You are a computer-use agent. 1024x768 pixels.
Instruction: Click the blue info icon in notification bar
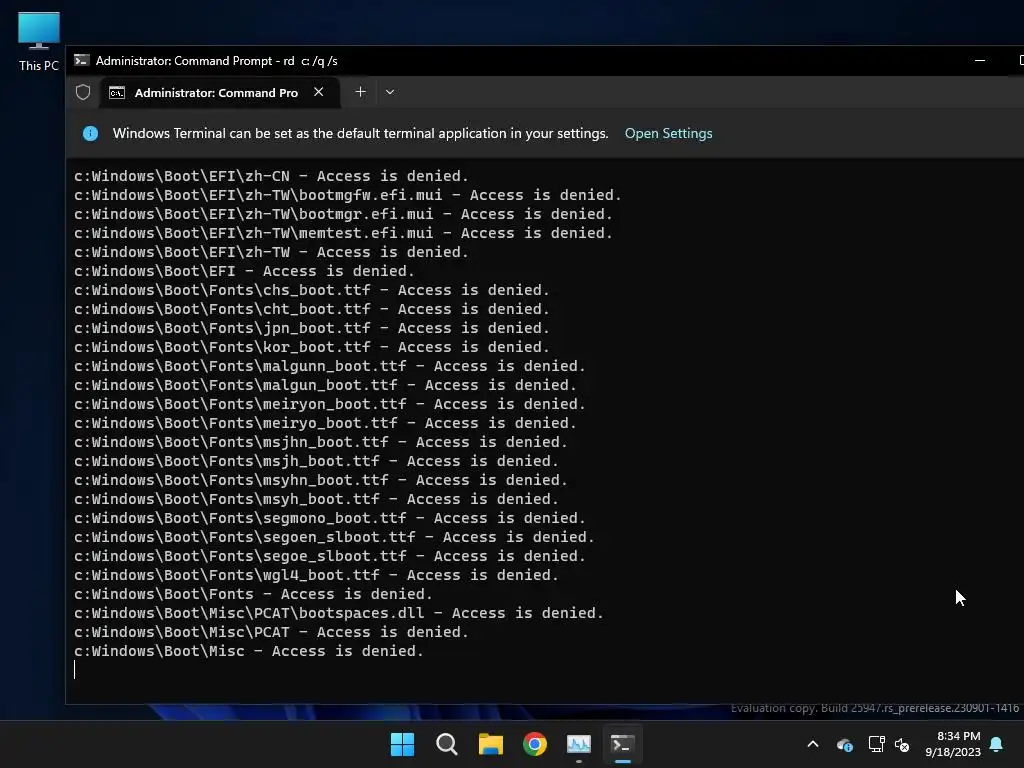click(x=90, y=133)
